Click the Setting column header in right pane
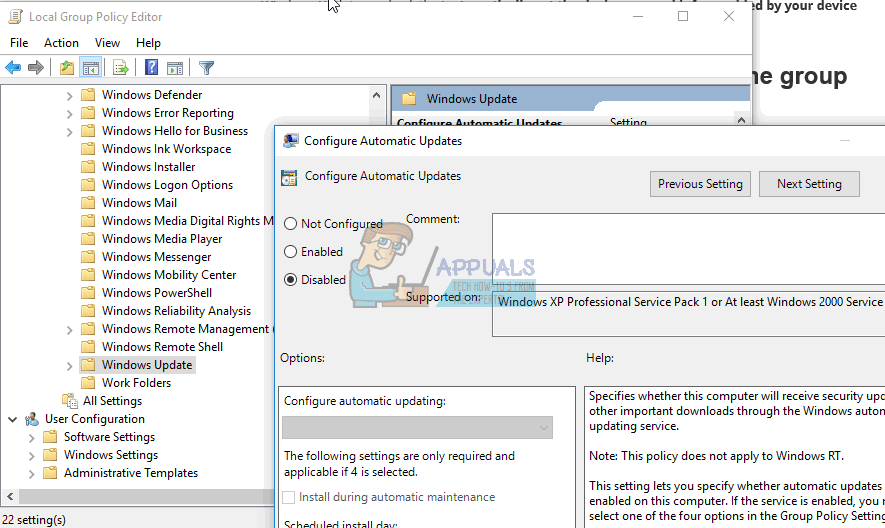 click(x=628, y=122)
